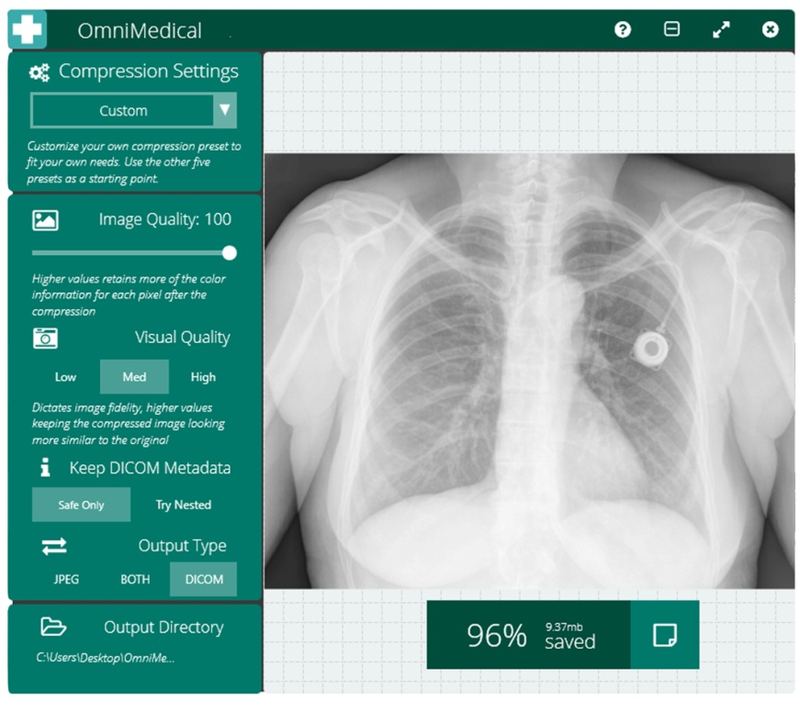The width and height of the screenshot is (800, 711).
Task: Click the Image Quality picture icon
Action: [x=45, y=220]
